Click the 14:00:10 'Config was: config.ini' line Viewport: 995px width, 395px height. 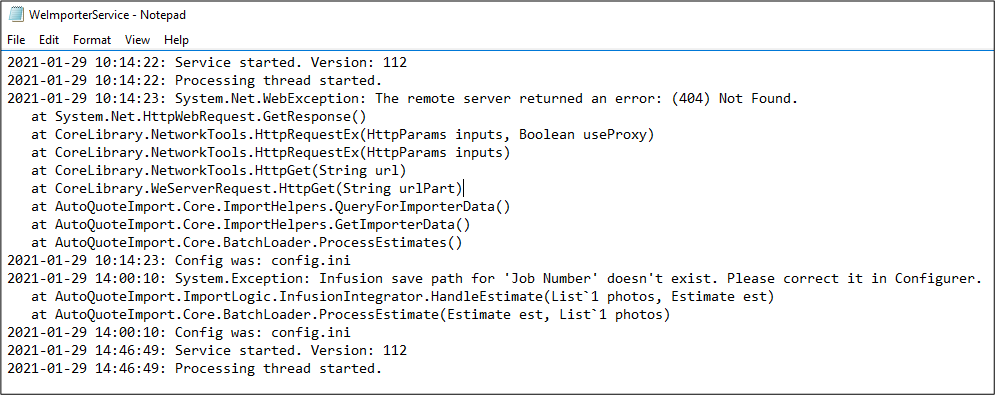(x=179, y=333)
